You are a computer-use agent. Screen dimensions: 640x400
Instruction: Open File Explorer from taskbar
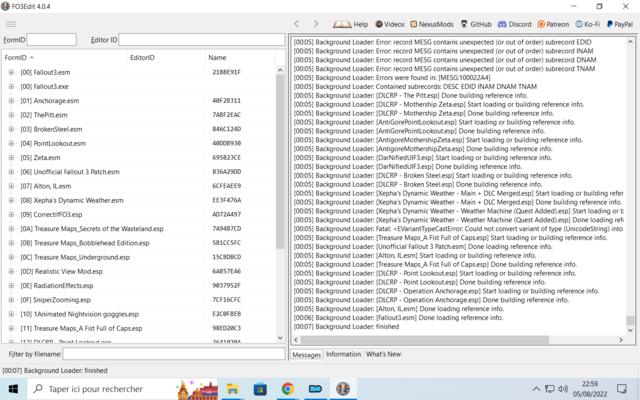(233, 389)
